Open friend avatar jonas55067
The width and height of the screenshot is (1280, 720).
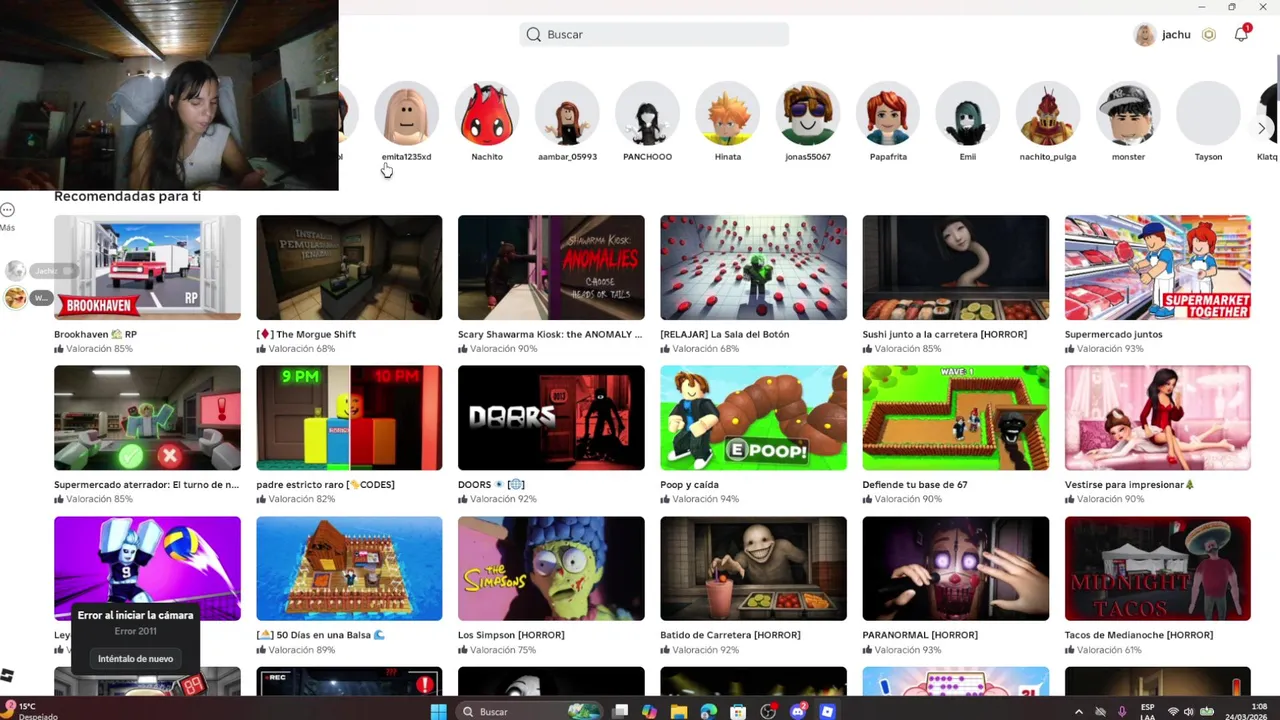click(807, 113)
